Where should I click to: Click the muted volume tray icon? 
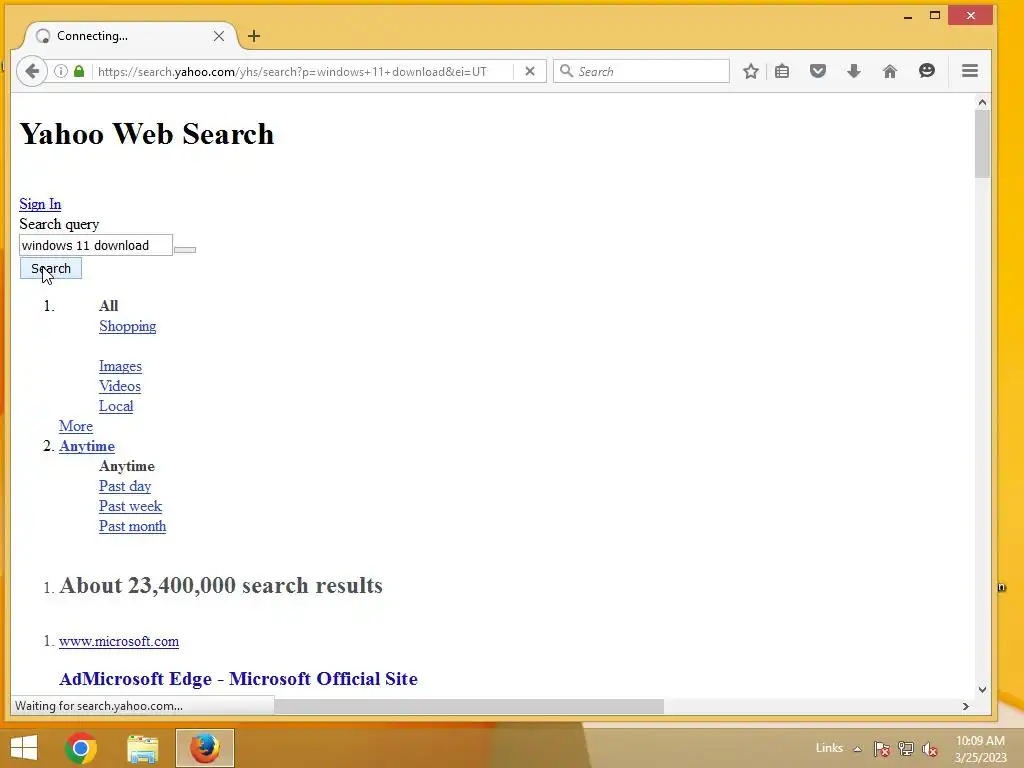(929, 749)
